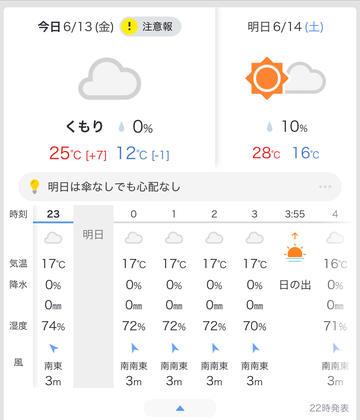Open tomorrow 6/14 (土) forecast header
This screenshot has height=420, width=360.
(285, 27)
